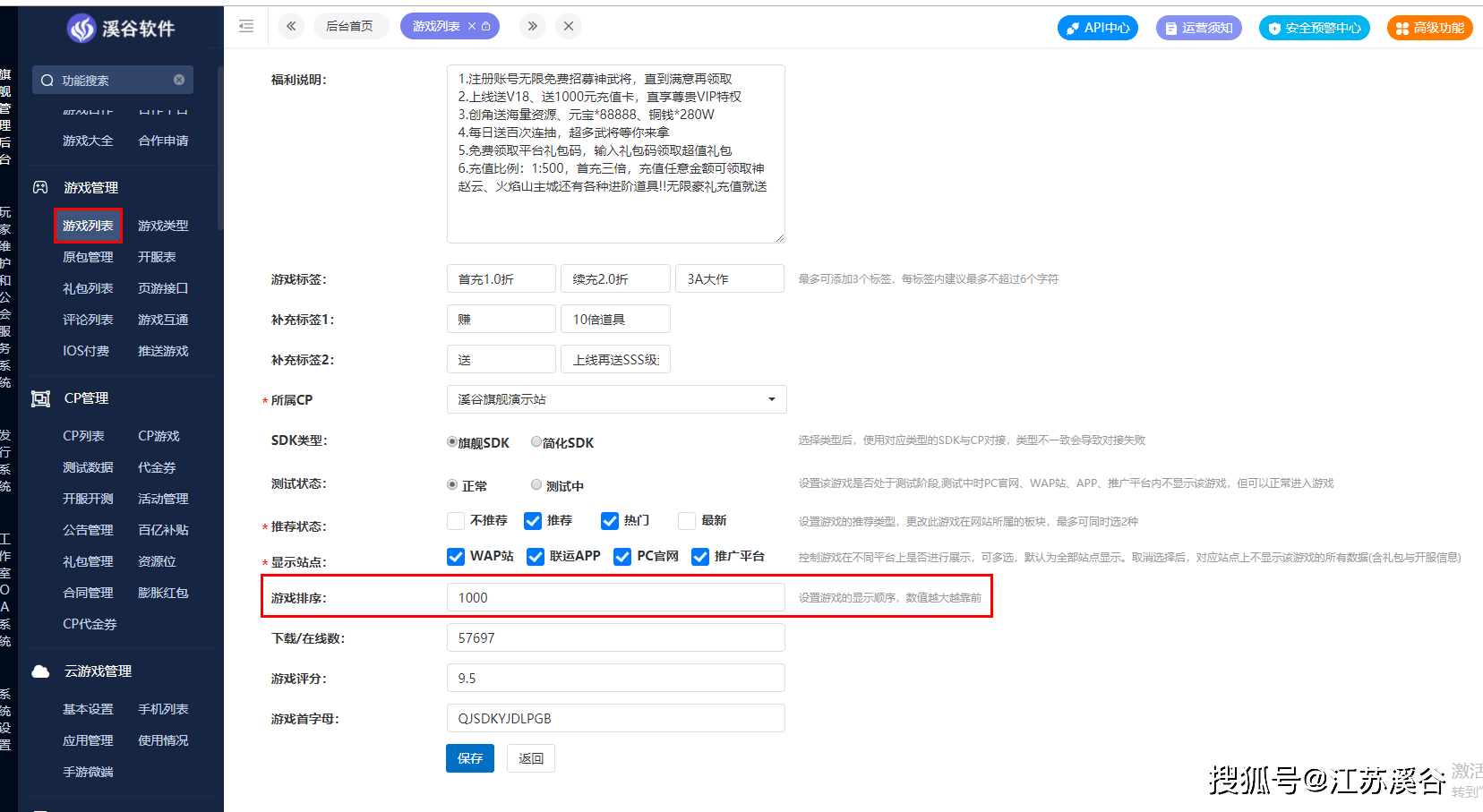Open the API中心 button
The image size is (1483, 812).
1098,28
